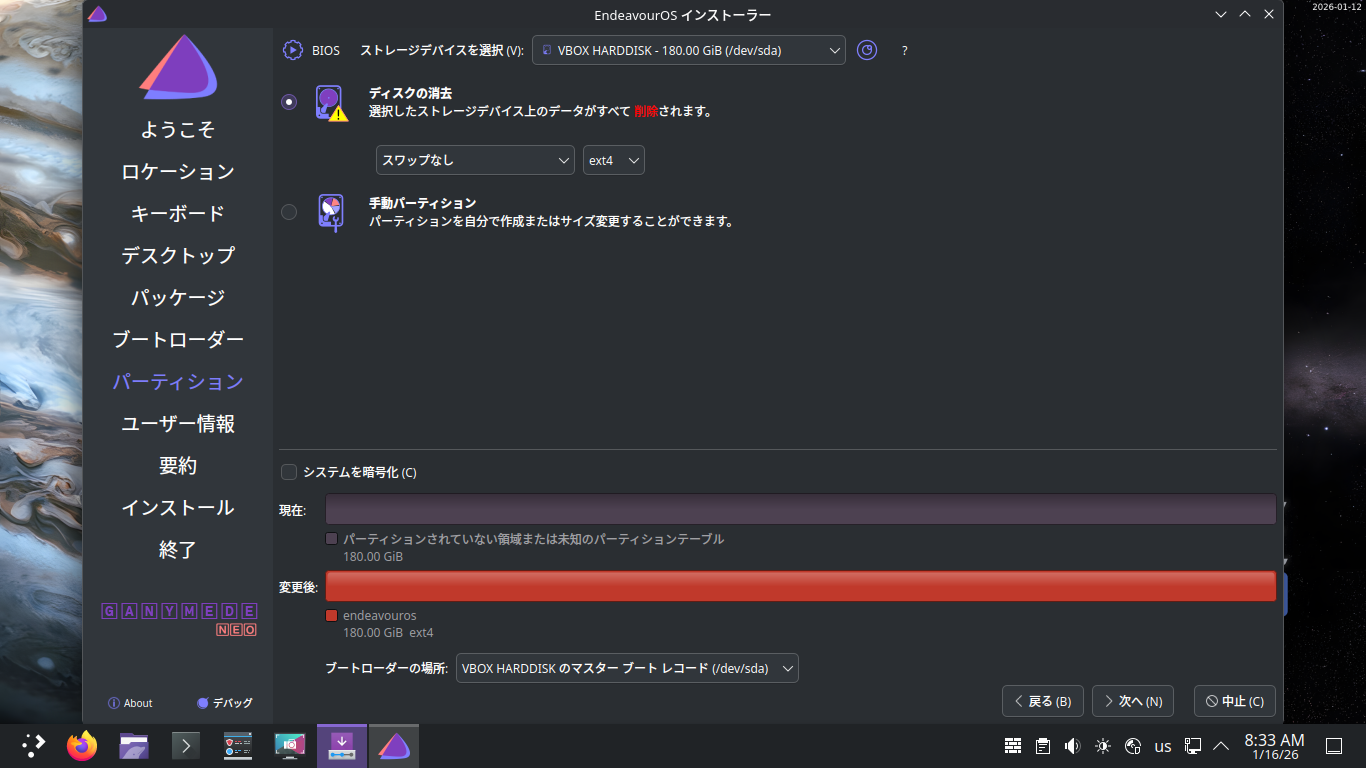Click the EndeavourOS installer taskbar entry
This screenshot has height=768, width=1366.
tap(394, 745)
